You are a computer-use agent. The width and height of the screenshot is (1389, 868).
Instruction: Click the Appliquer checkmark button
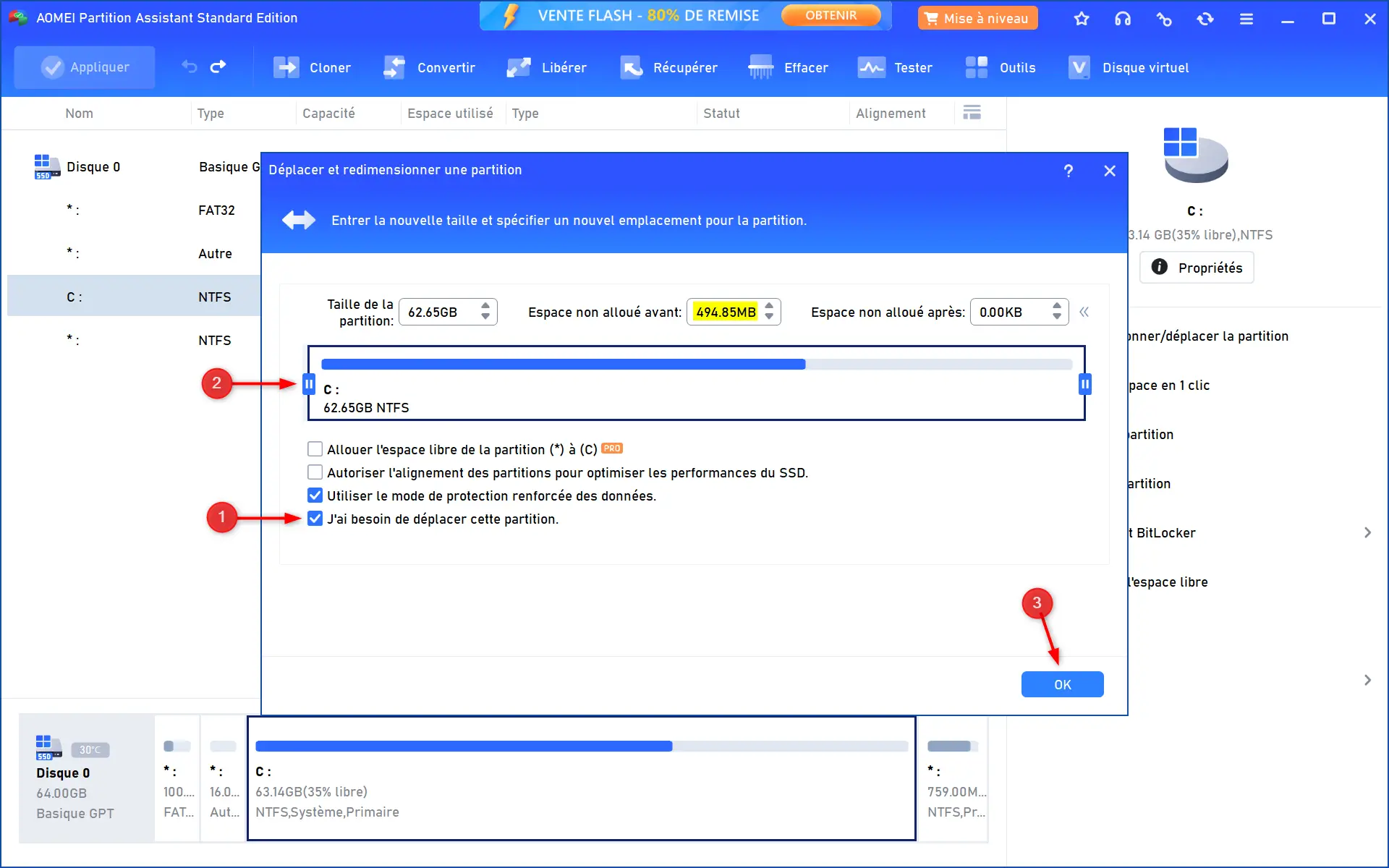pos(85,67)
